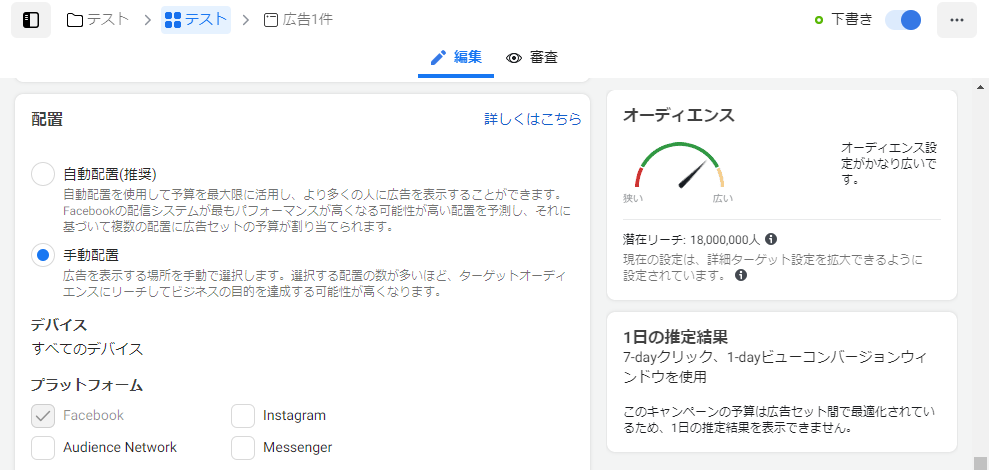Click すべてのデバイス device setting
Image resolution: width=989 pixels, height=470 pixels.
87,348
